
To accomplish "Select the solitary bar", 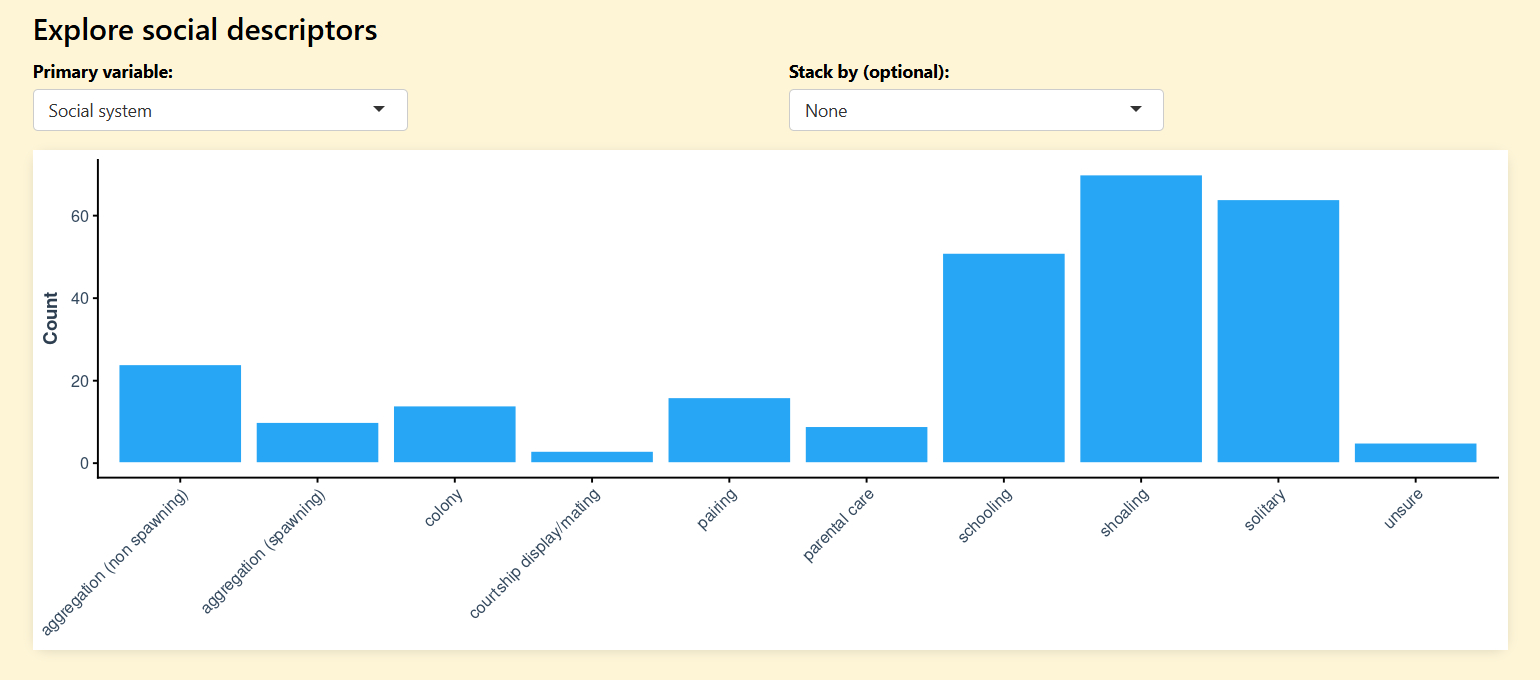I will [1277, 331].
